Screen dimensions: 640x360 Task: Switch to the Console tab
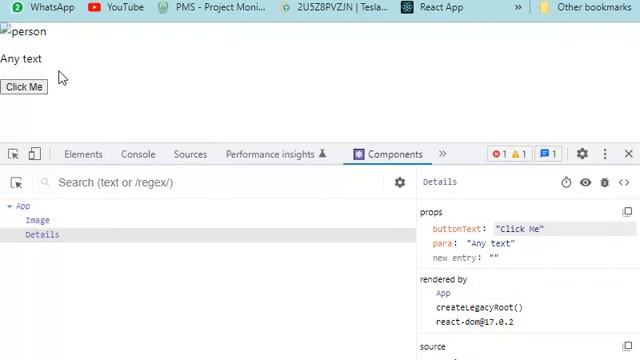138,154
